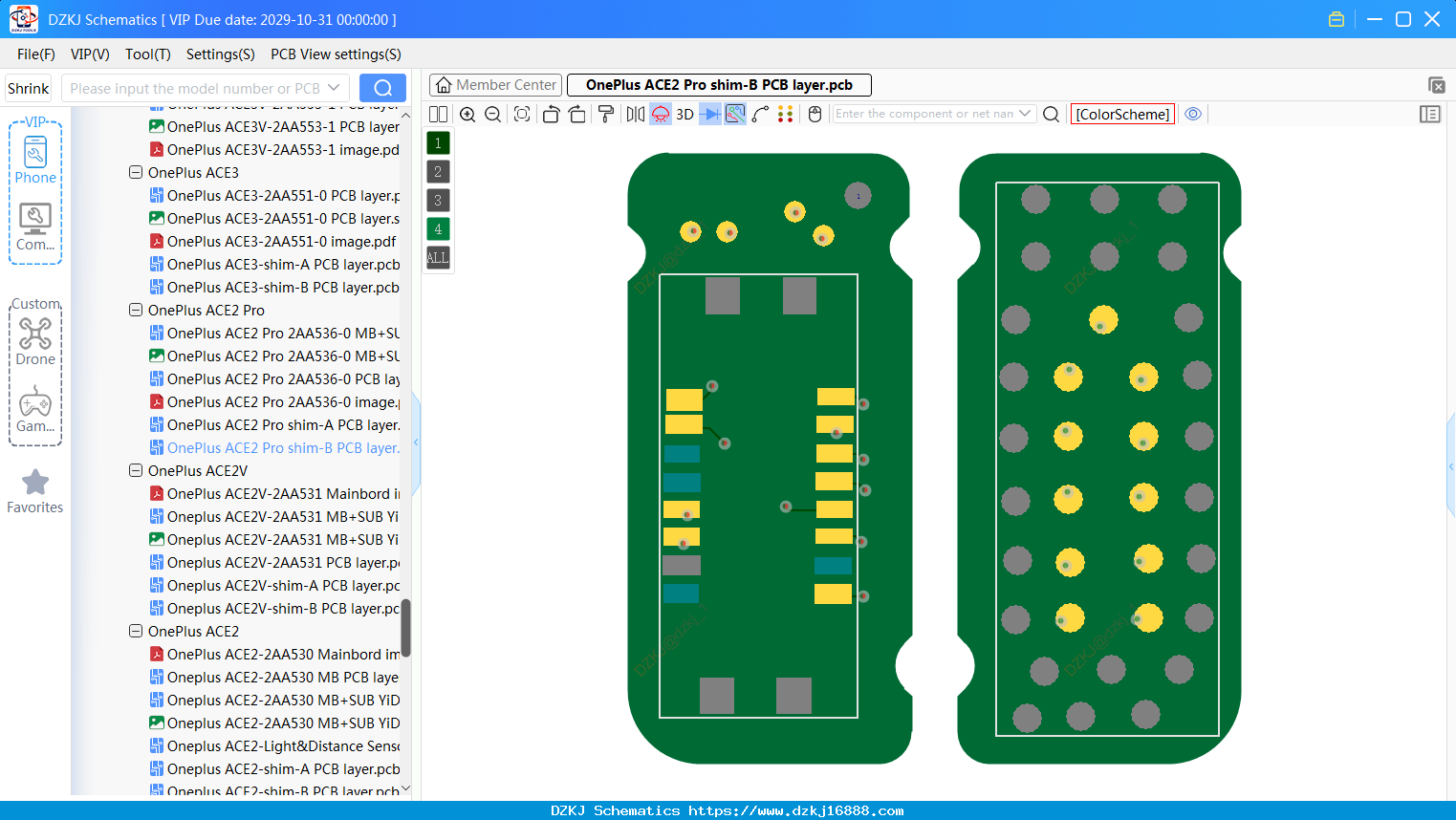Show PCB layer 2

tap(438, 172)
